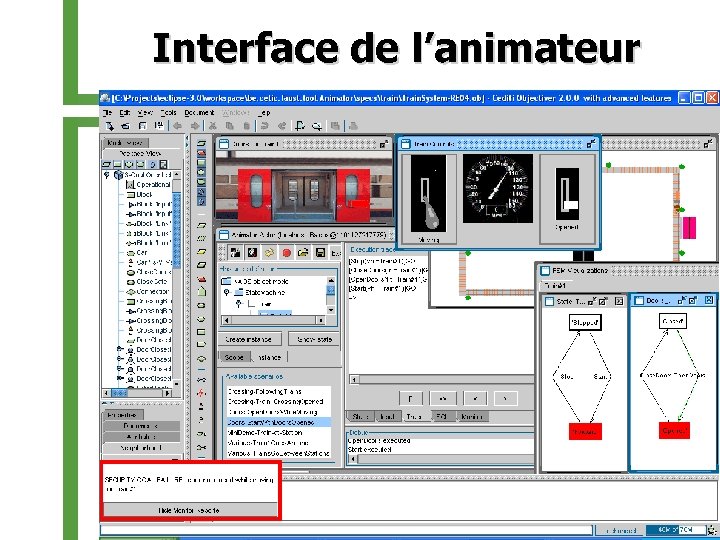Image resolution: width=720 pixels, height=540 pixels.
Task: Click the open folder icon in Animator toolbar
Action: pos(303,253)
